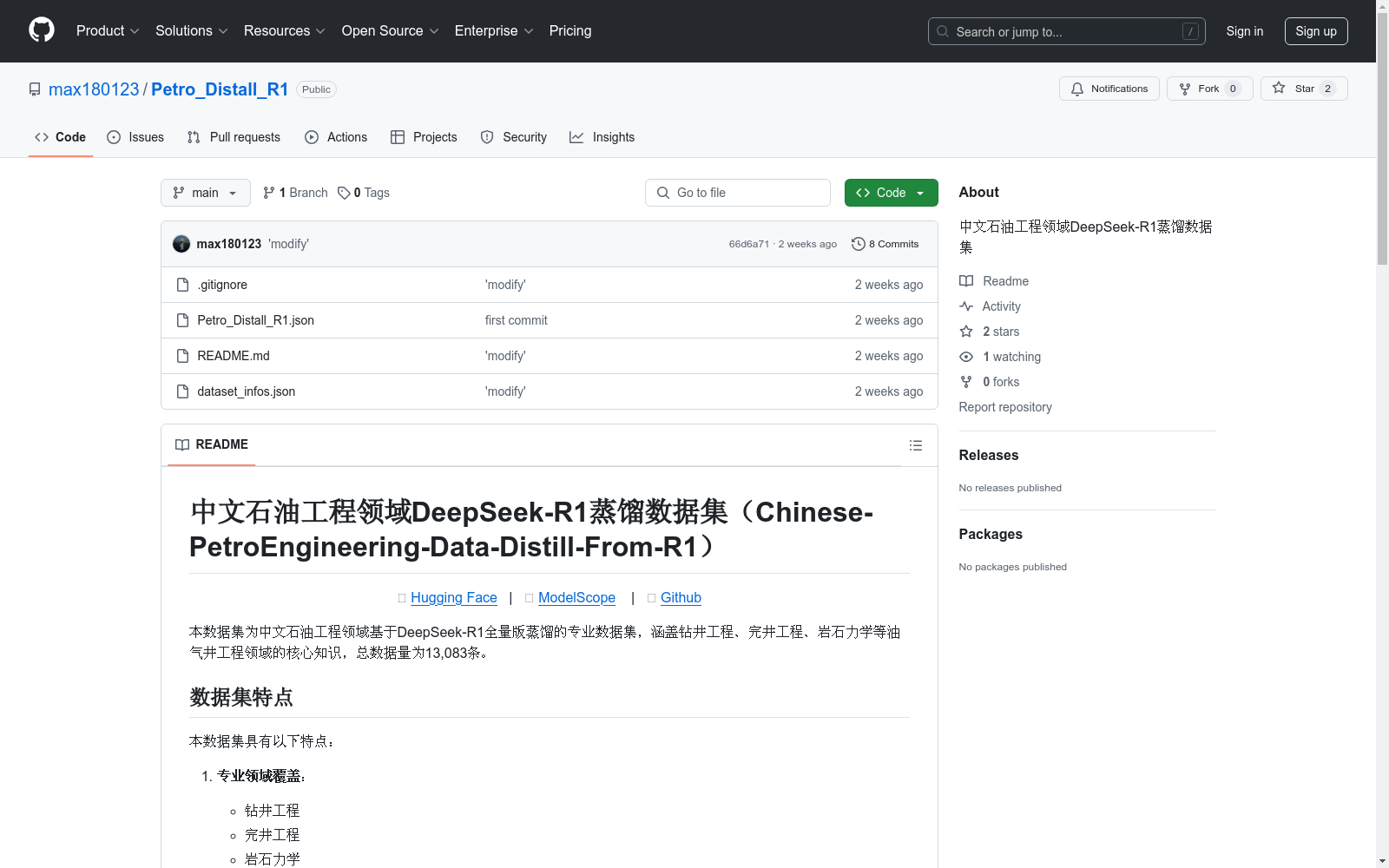The image size is (1389, 868).
Task: Star the Petro_Distall_R1 repository
Action: pyautogui.click(x=1304, y=89)
